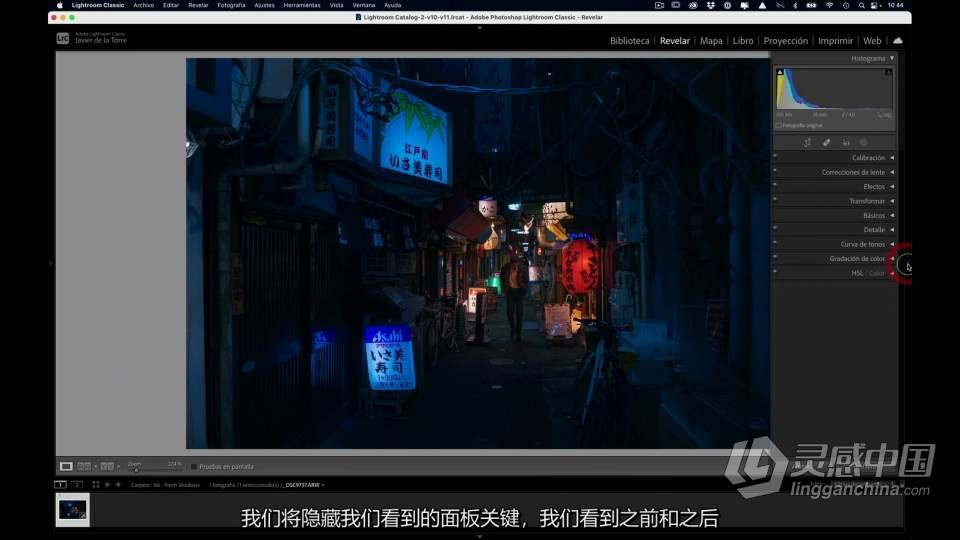Image resolution: width=960 pixels, height=540 pixels.
Task: Open the Imprimir module
Action: pyautogui.click(x=835, y=40)
